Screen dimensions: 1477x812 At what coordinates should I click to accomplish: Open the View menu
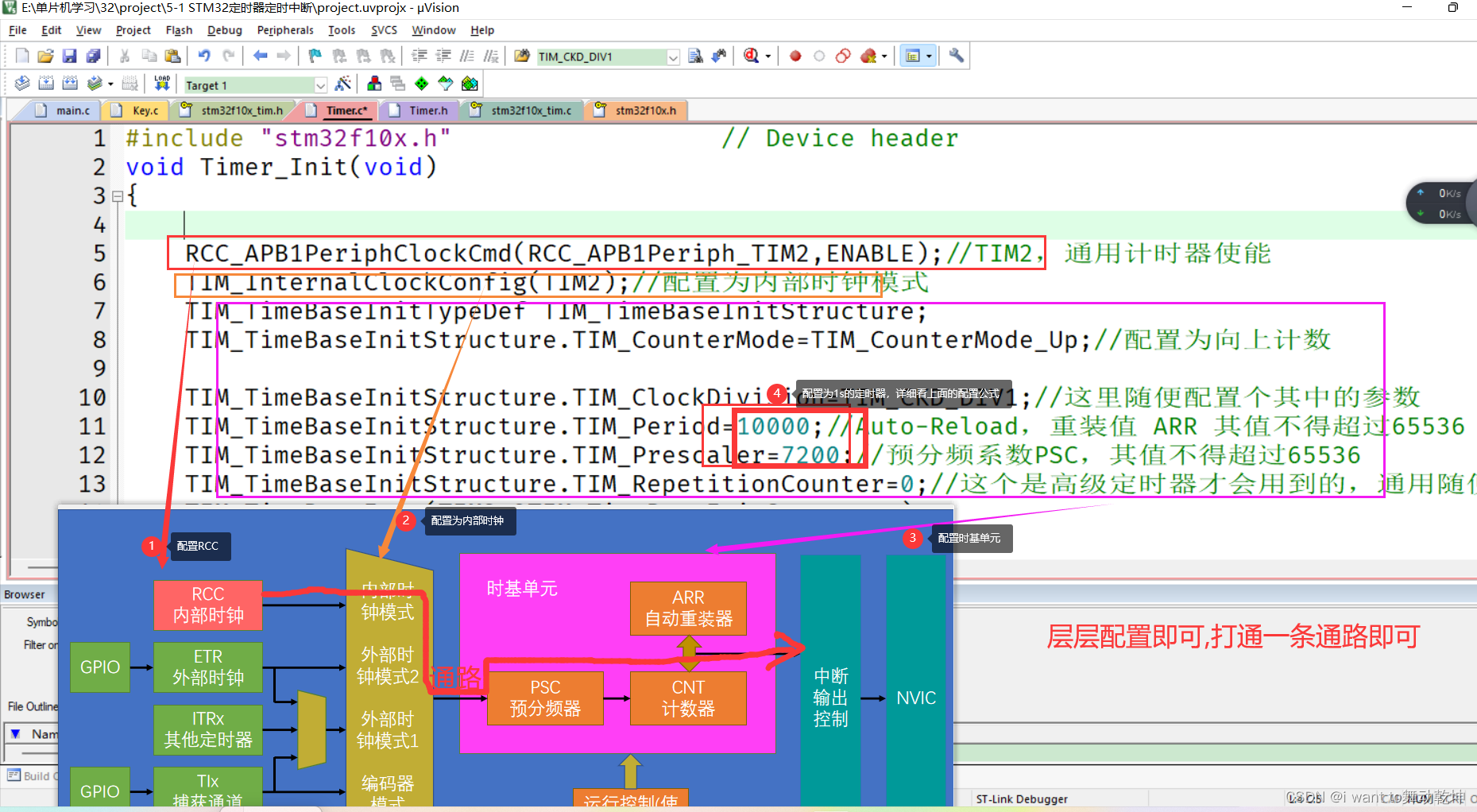[88, 30]
